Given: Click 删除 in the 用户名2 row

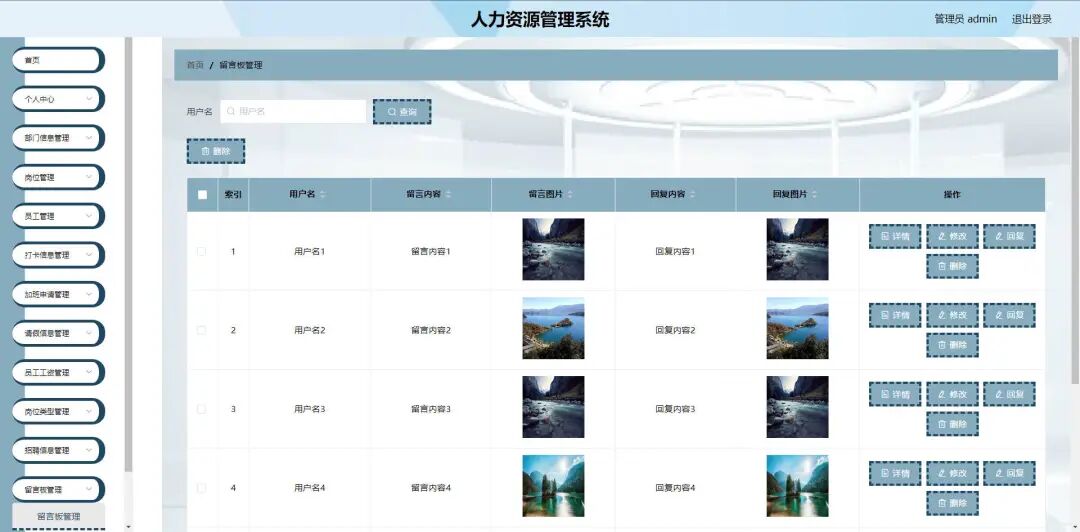Looking at the screenshot, I should click(952, 345).
